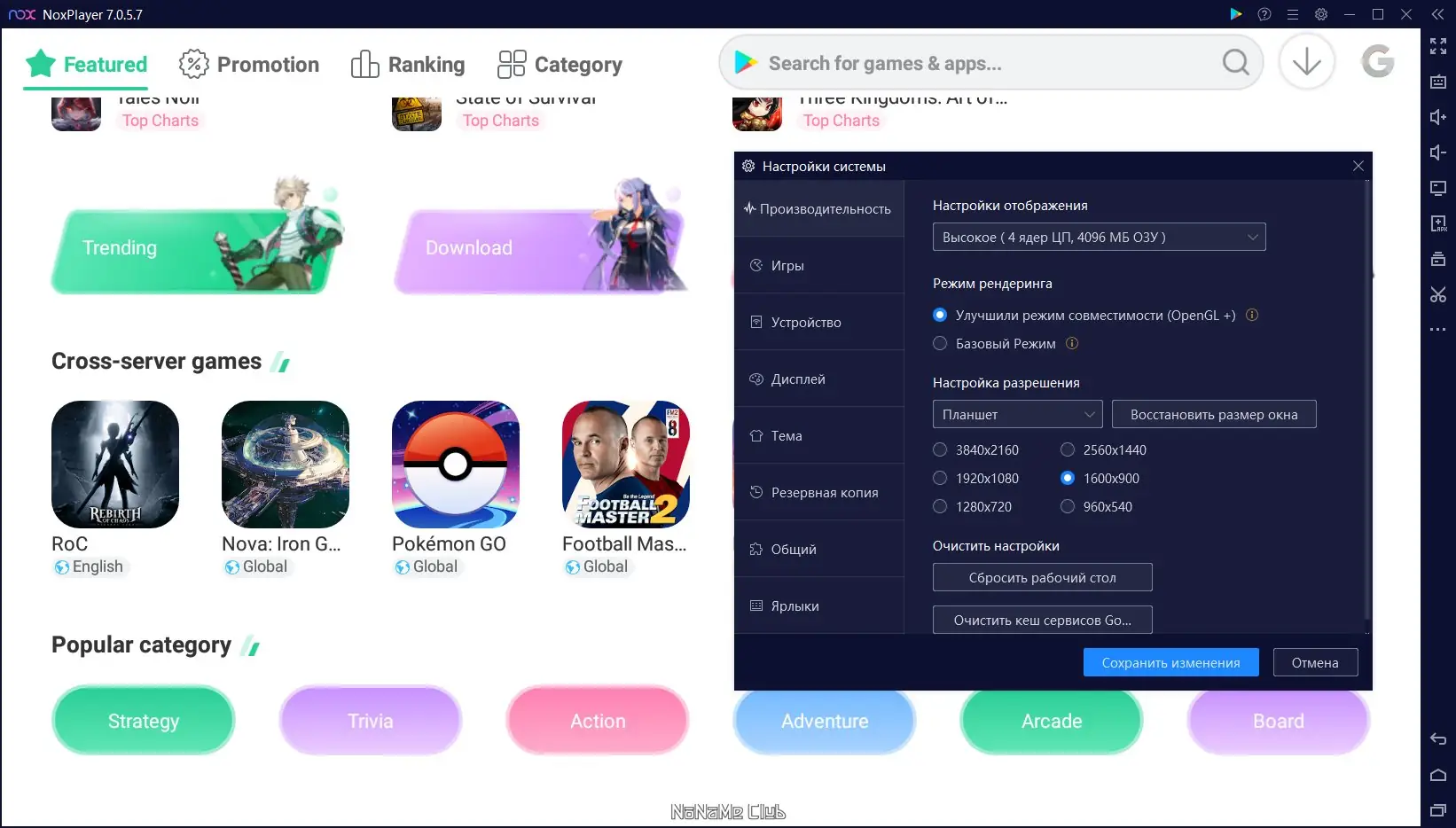The image size is (1456, 828).
Task: Choose the 2560x1440 resolution
Action: [1068, 449]
